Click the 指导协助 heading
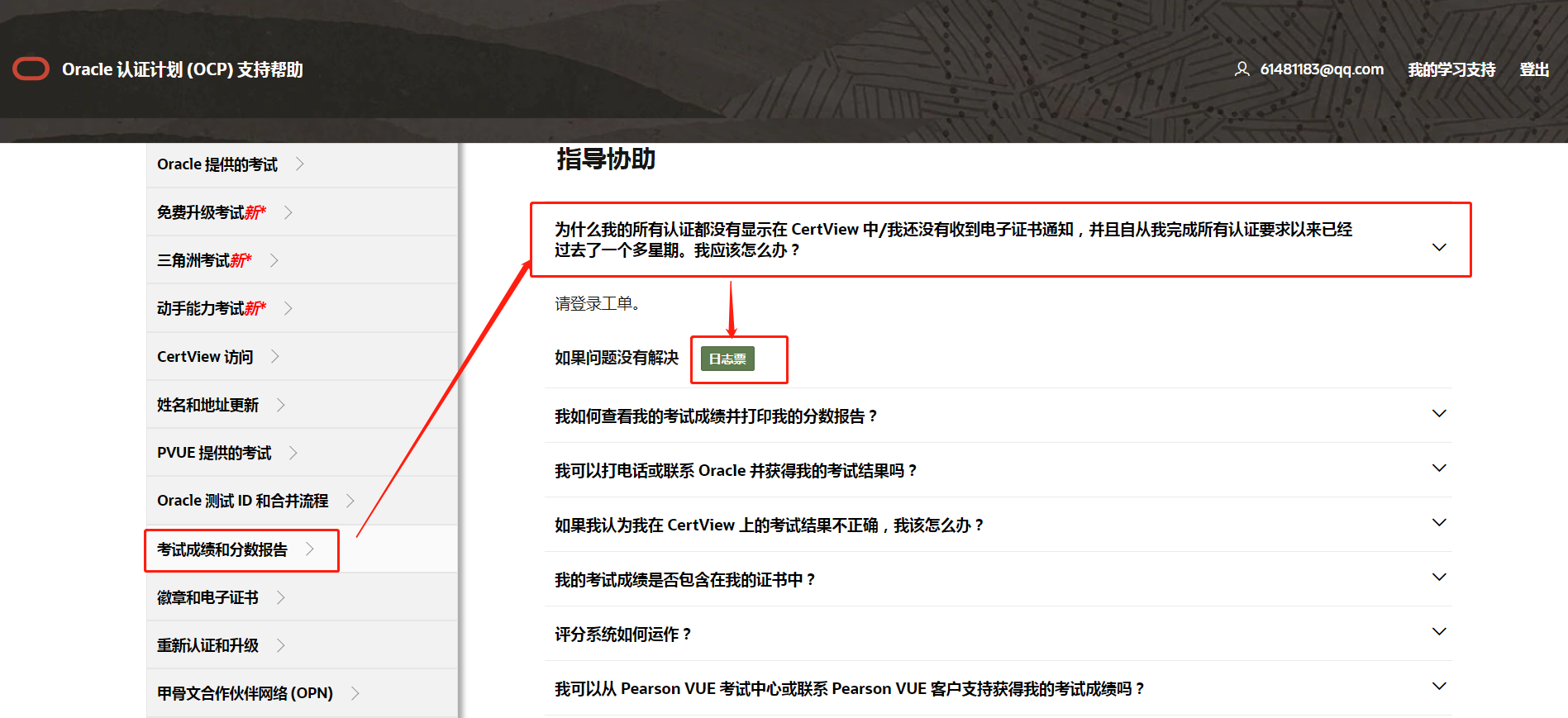Viewport: 1568px width, 718px height. click(x=606, y=159)
